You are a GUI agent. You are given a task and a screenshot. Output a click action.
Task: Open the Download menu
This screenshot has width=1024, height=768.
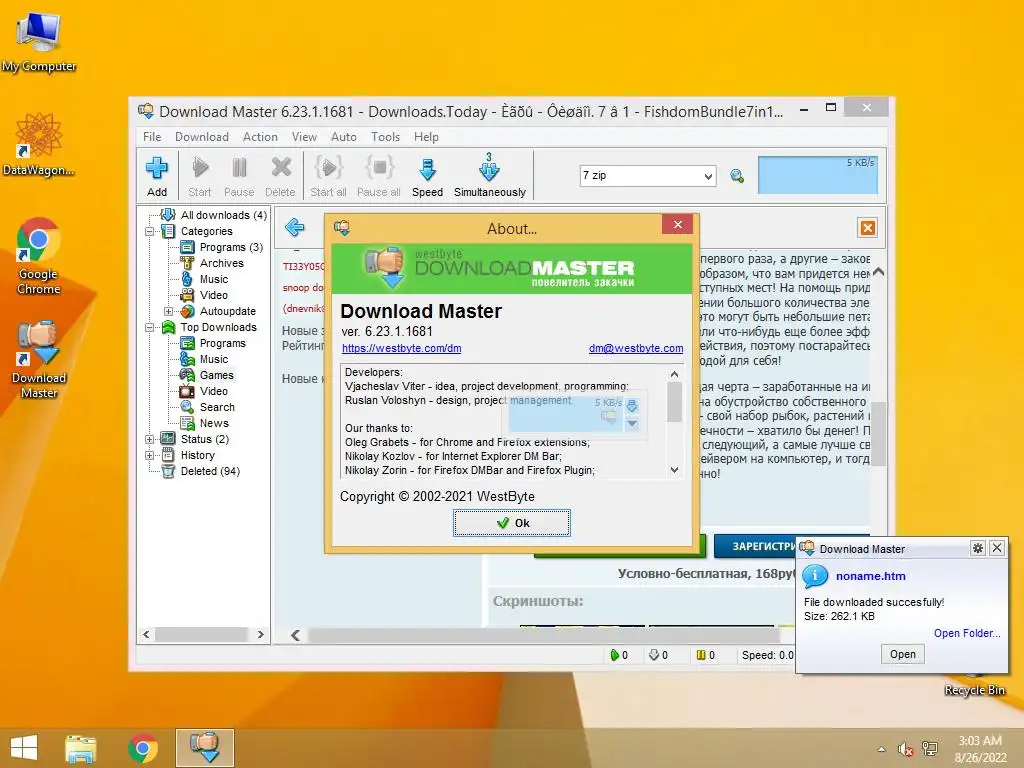point(202,136)
